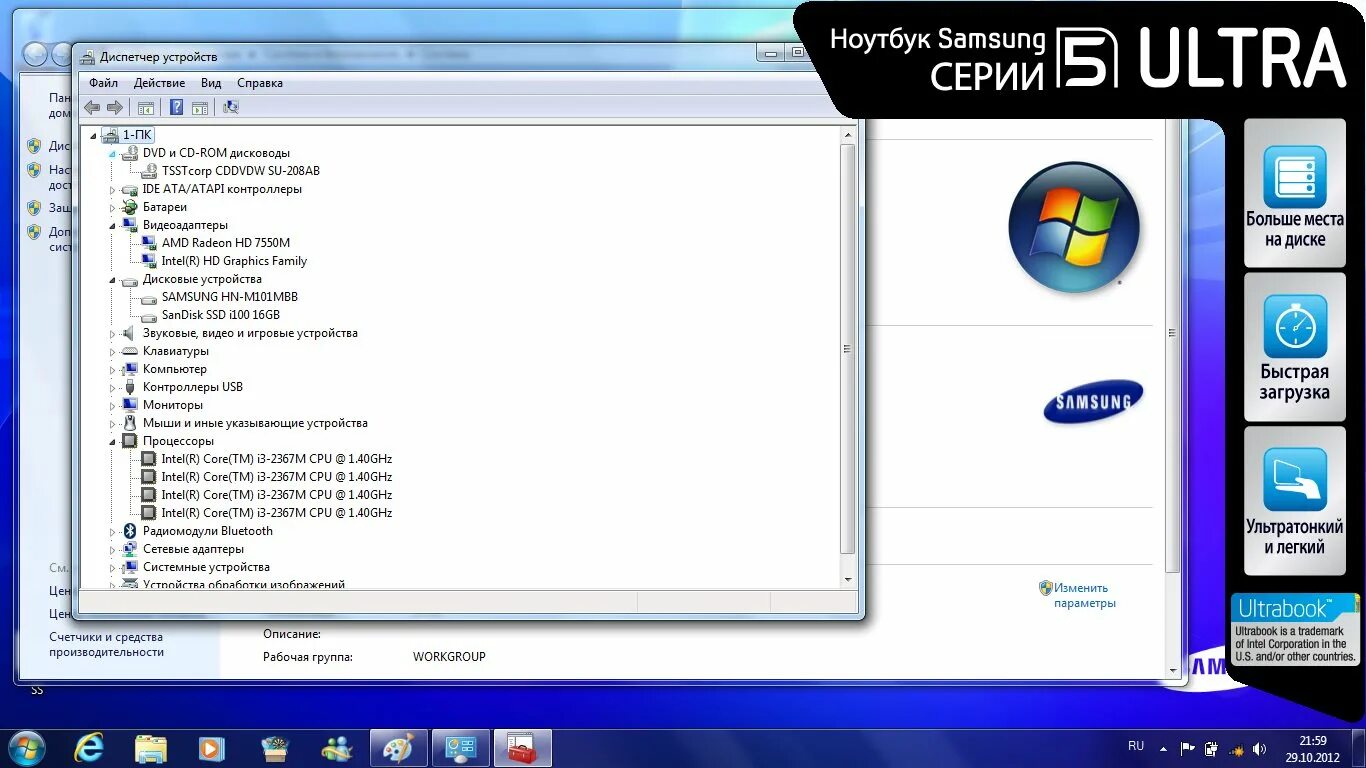Click the Мыши и иные указывающие устройства icon
The height and width of the screenshot is (768, 1366).
(129, 423)
